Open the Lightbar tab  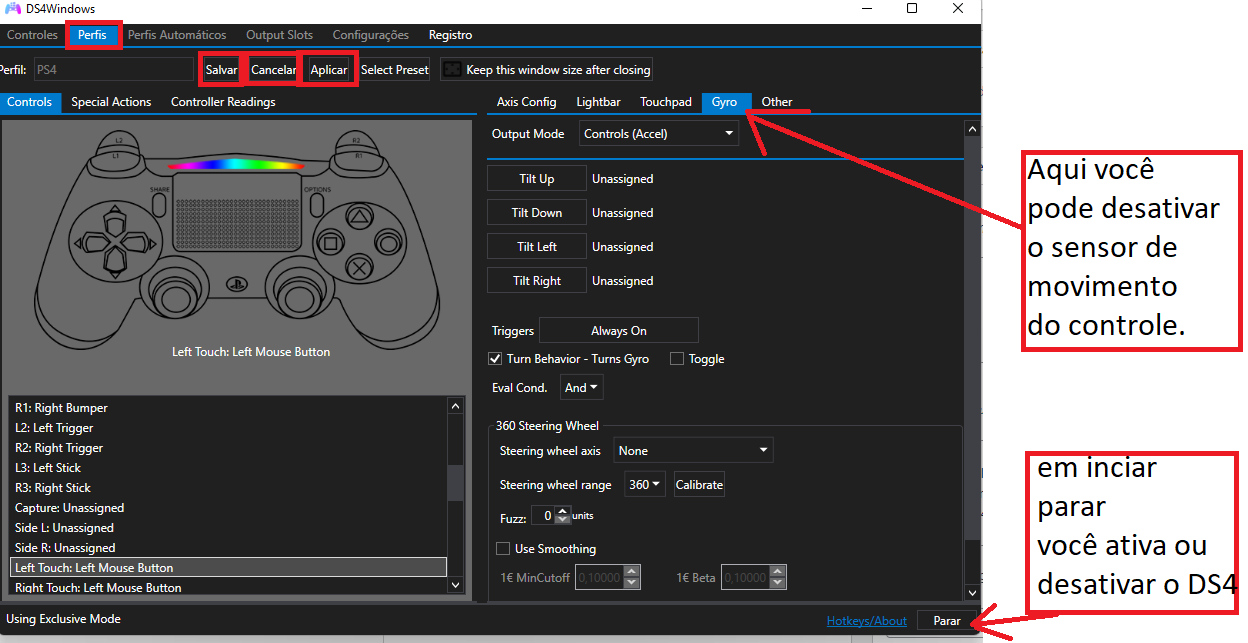pyautogui.click(x=598, y=102)
